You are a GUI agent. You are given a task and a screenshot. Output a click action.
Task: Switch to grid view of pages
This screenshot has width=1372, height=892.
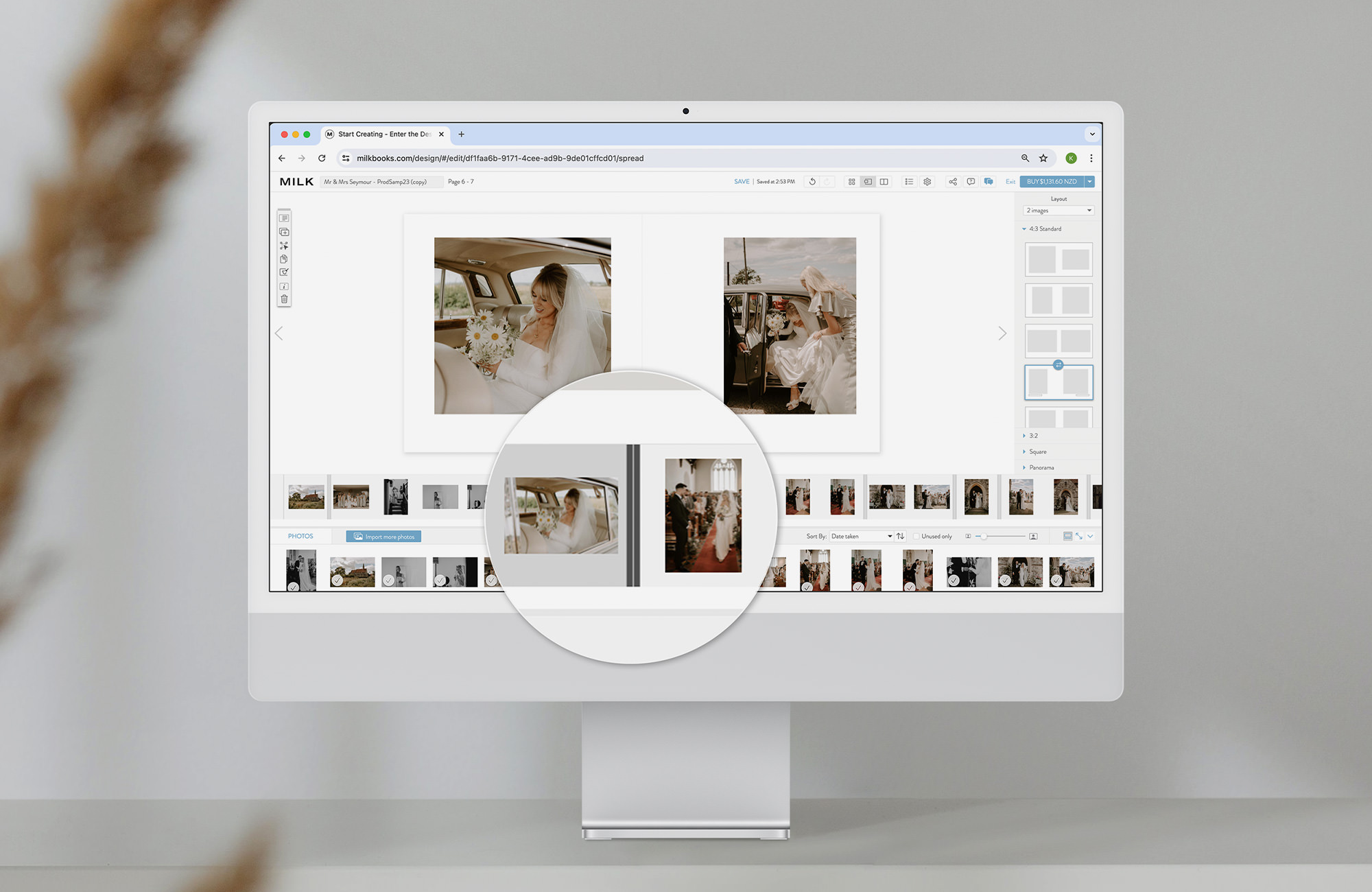tap(852, 181)
